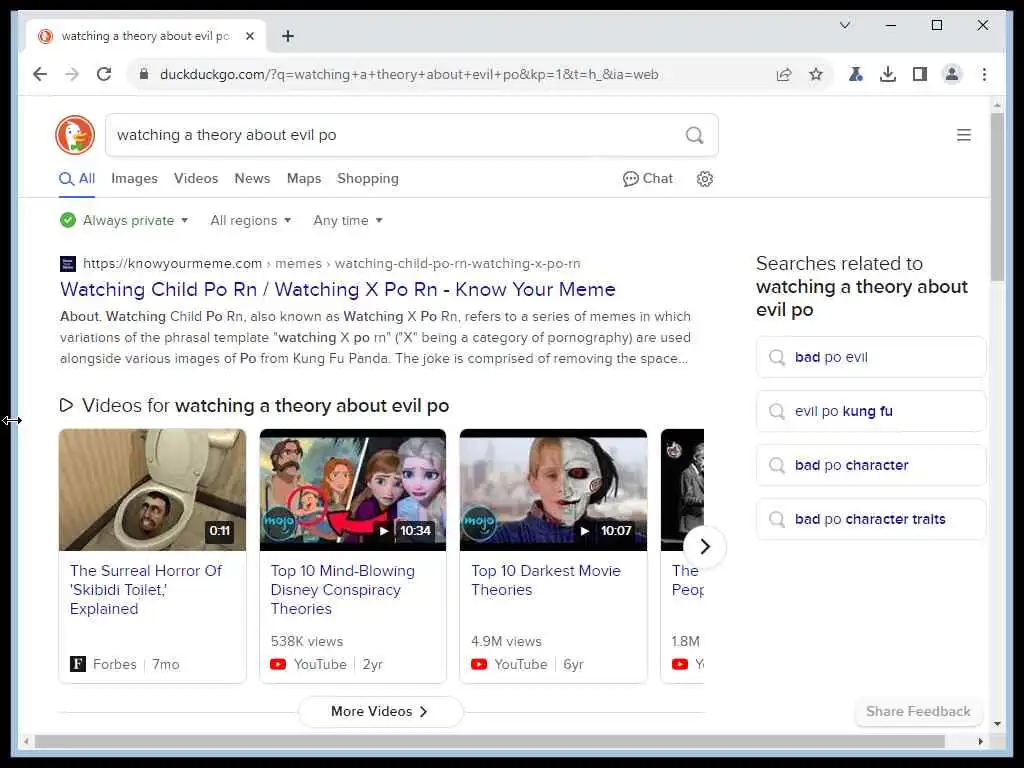
Task: Show next videos with the carousel arrow
Action: [705, 547]
